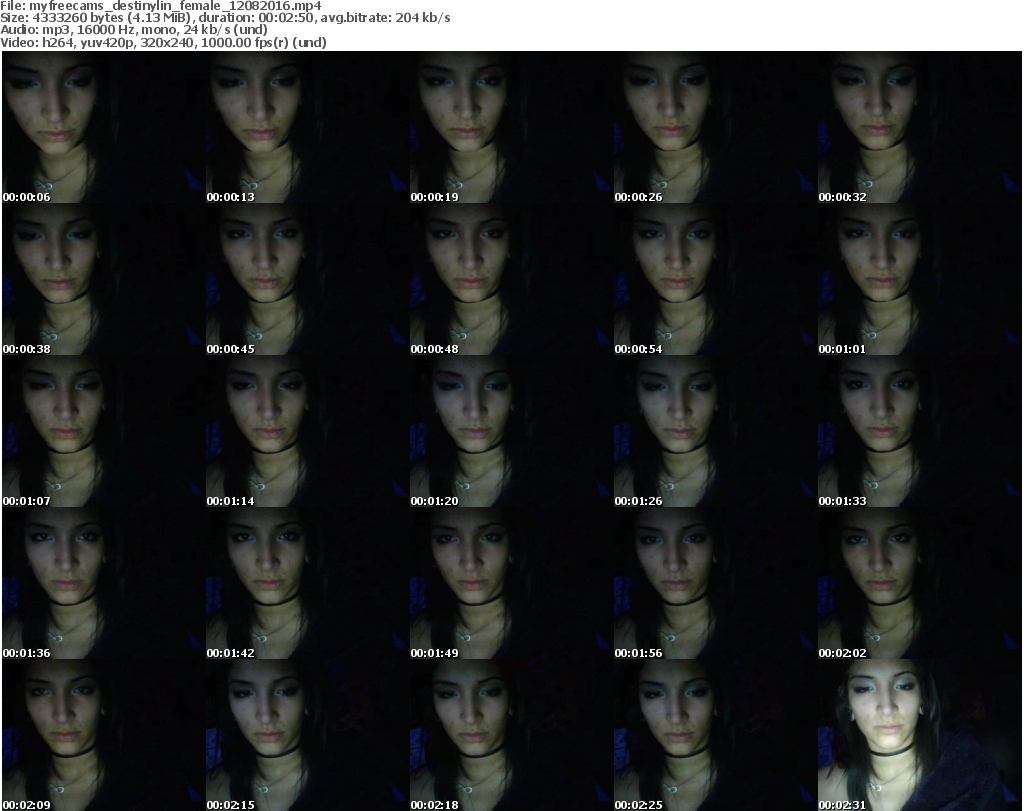Click the 'Video: h264, yuv420p' line
The width and height of the screenshot is (1024, 811).
[x=163, y=42]
